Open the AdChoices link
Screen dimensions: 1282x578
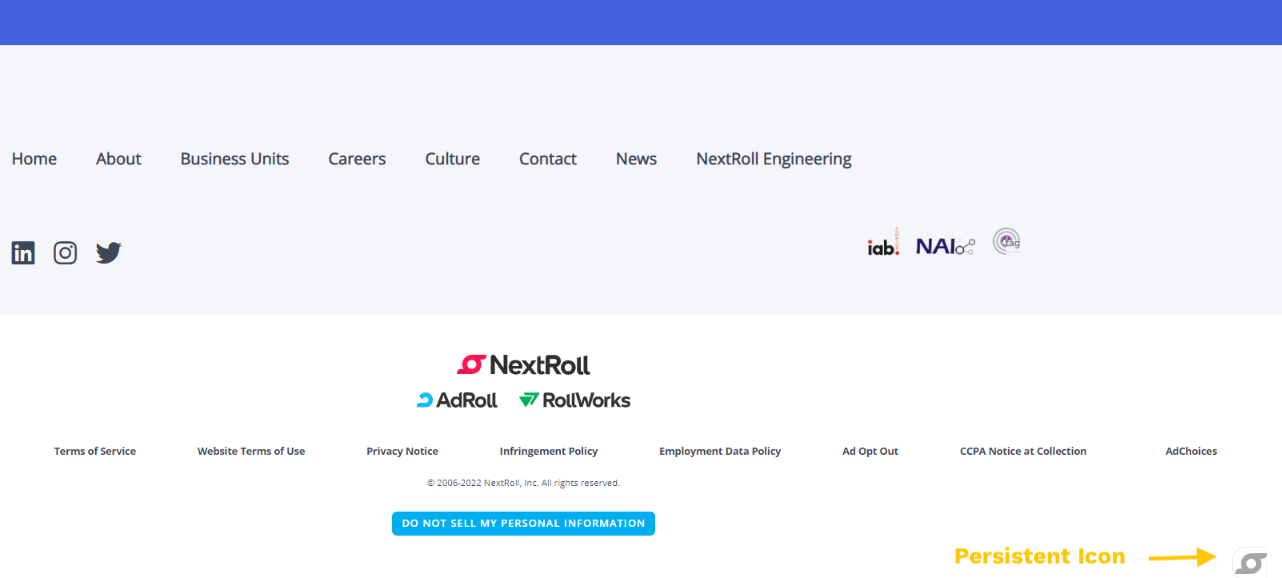pyautogui.click(x=1191, y=451)
